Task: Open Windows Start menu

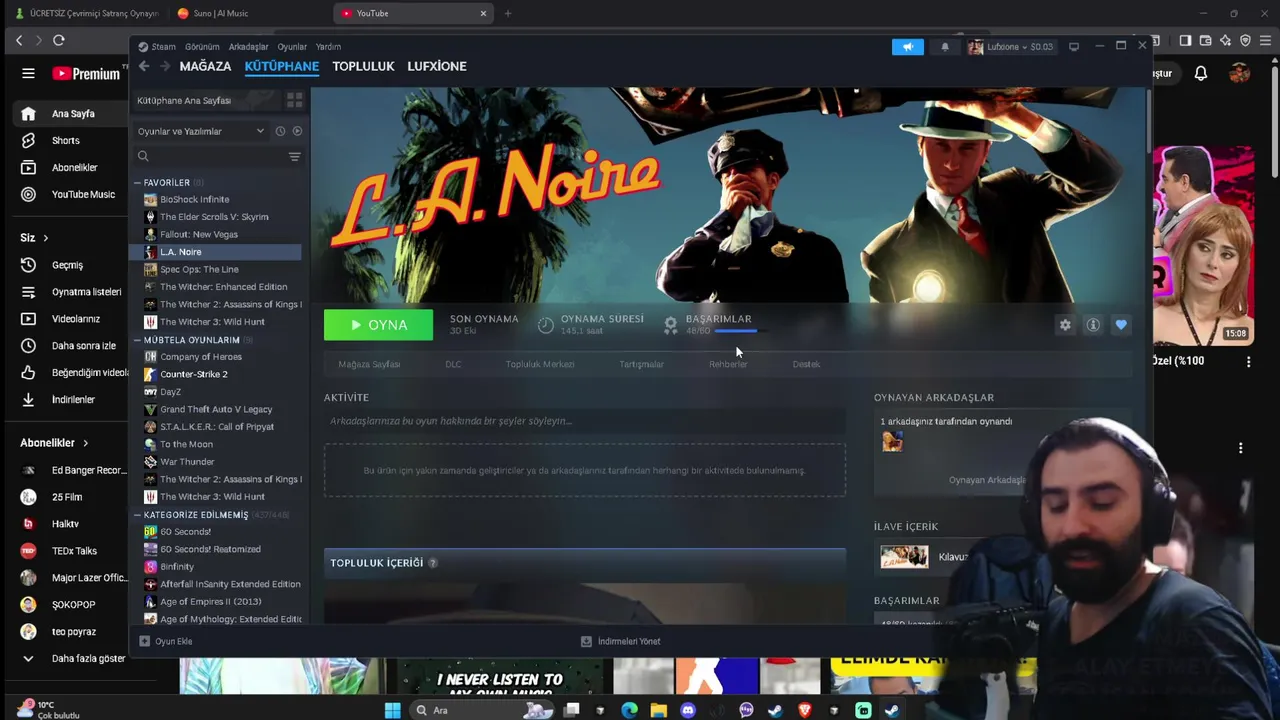Action: coord(393,710)
